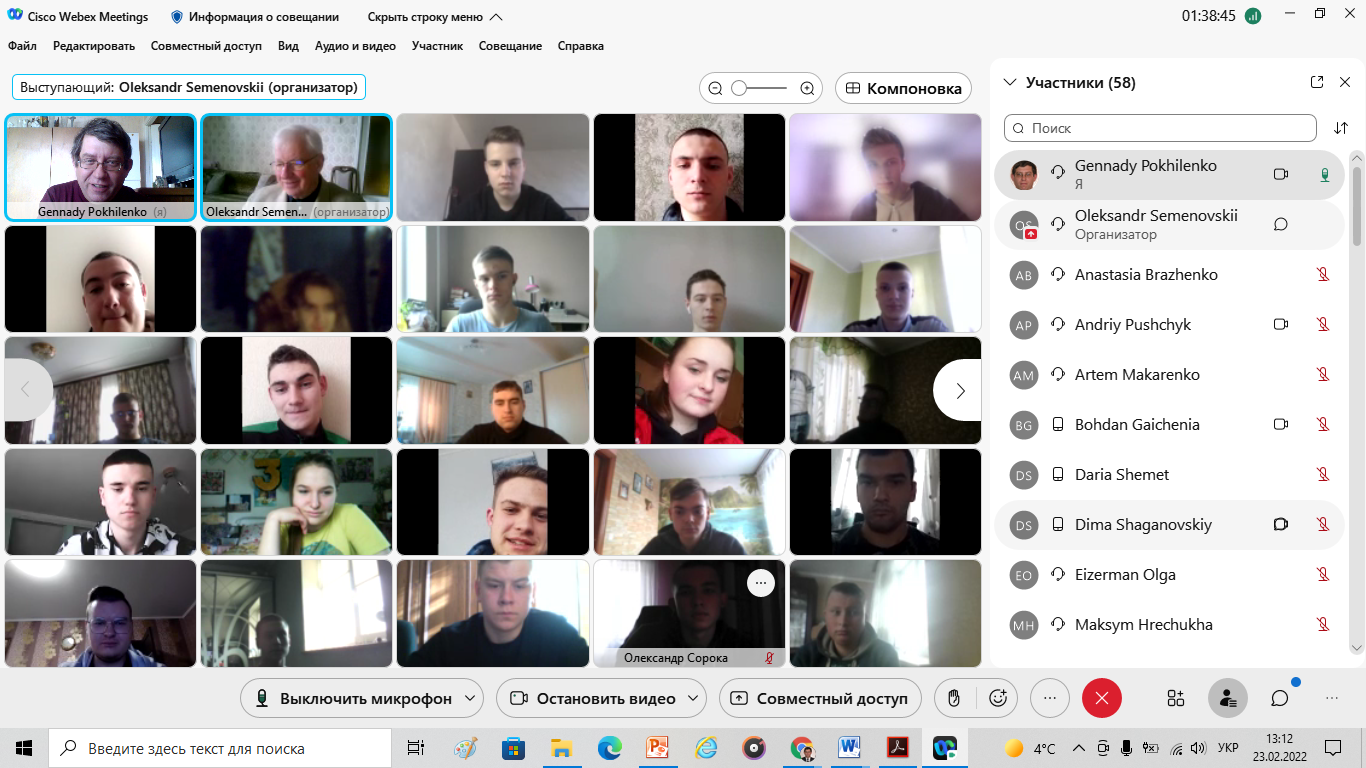Show hidden system tray icons
The height and width of the screenshot is (768, 1366).
pos(1078,748)
